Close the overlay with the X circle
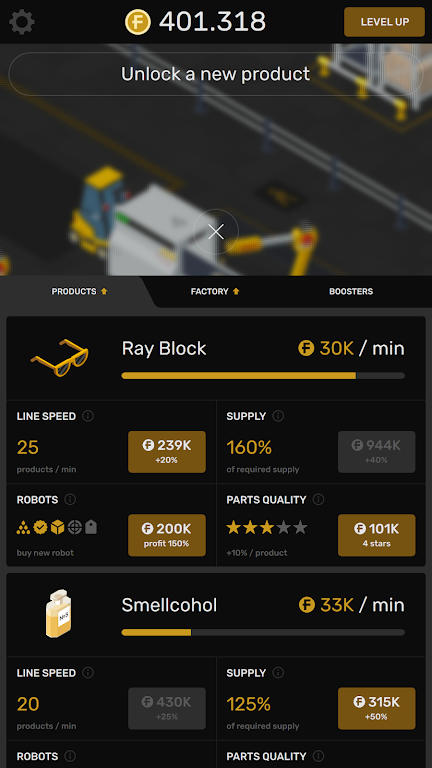The width and height of the screenshot is (432, 768). tap(216, 232)
